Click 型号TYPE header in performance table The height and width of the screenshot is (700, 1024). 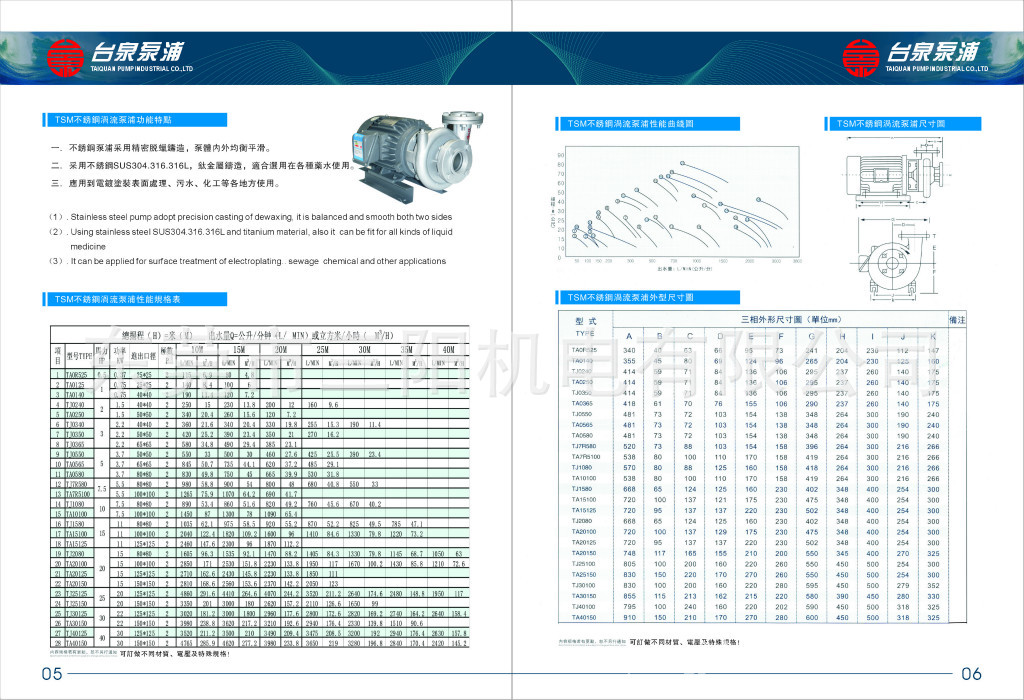coord(79,357)
